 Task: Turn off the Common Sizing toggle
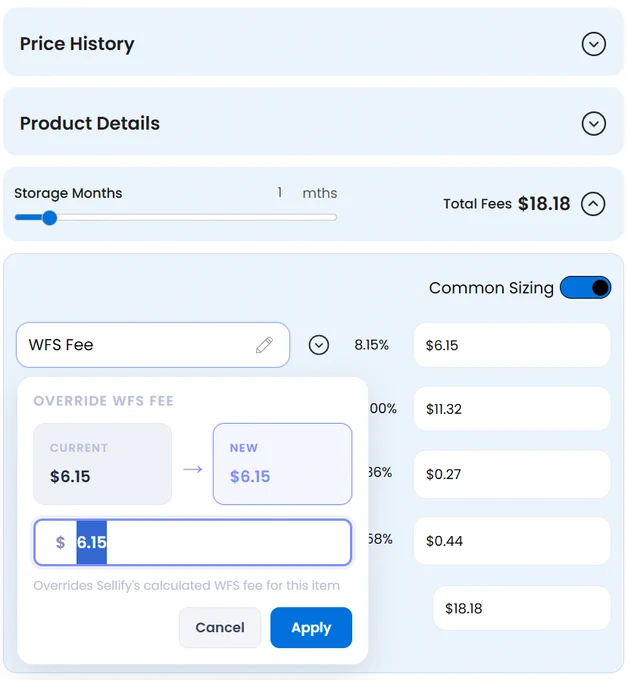pyautogui.click(x=585, y=288)
